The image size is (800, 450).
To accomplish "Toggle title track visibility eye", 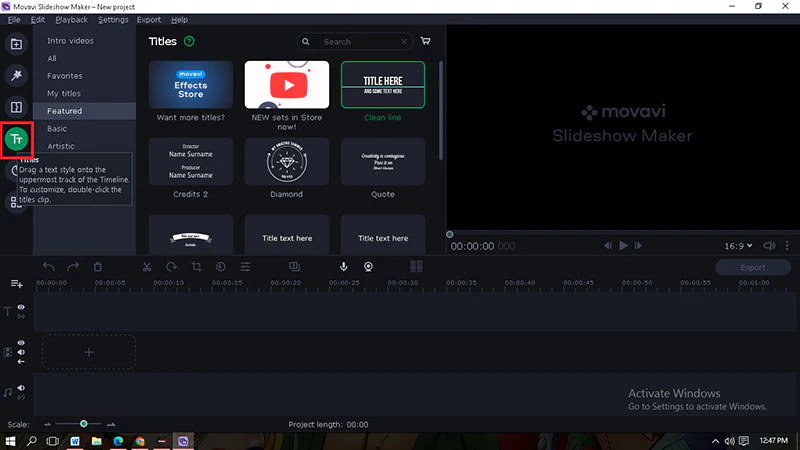I will click(21, 307).
